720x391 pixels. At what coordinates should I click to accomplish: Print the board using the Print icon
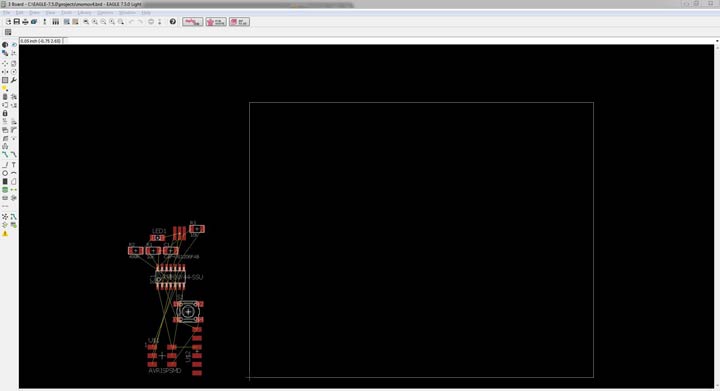pyautogui.click(x=25, y=22)
